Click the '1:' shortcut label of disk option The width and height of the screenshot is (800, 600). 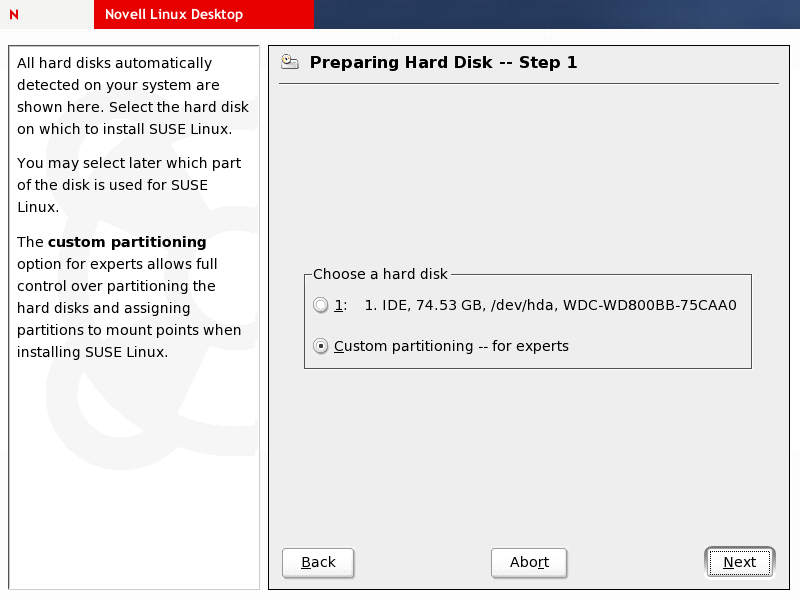point(340,305)
